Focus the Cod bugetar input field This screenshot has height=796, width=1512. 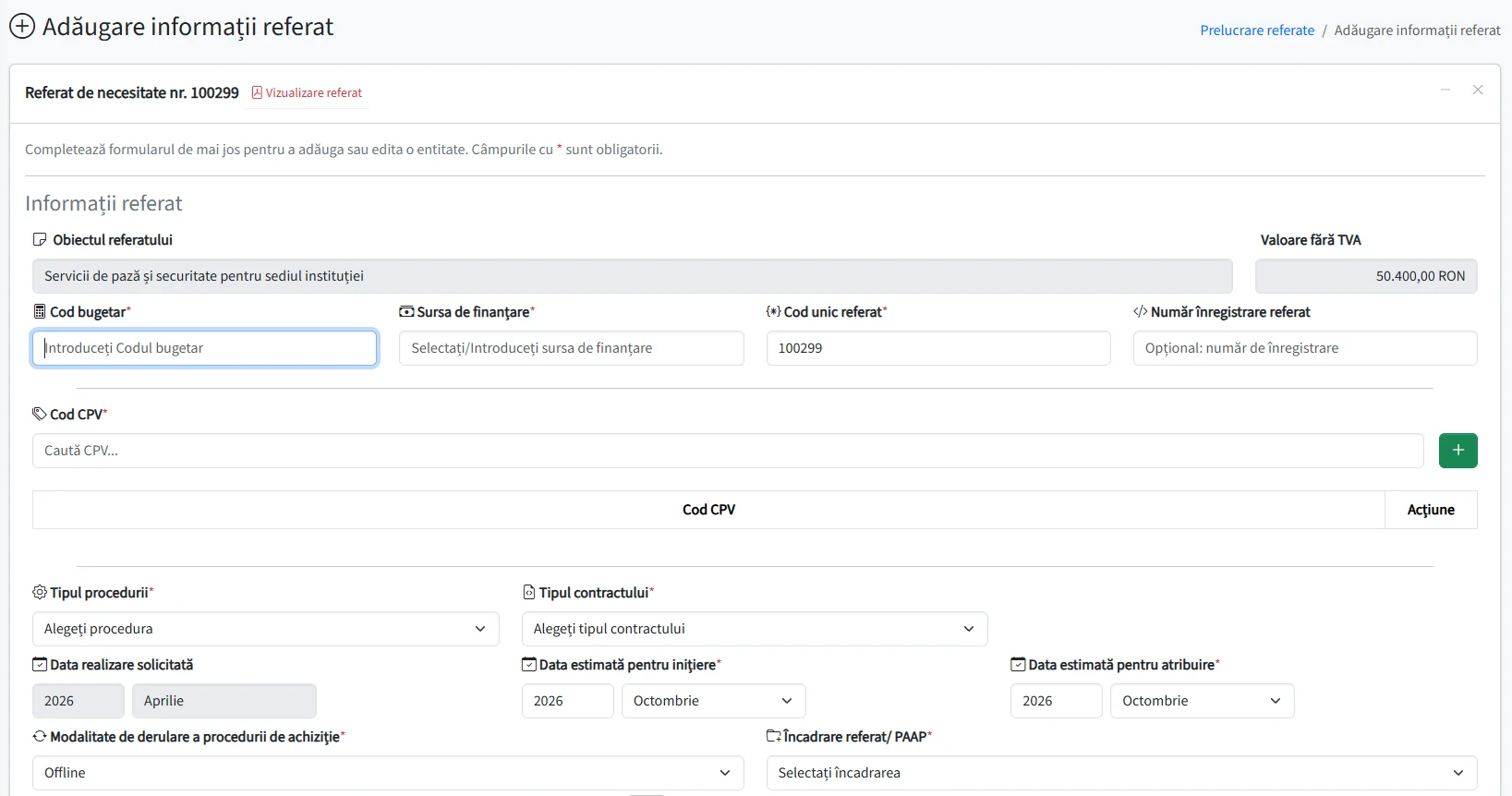point(205,348)
